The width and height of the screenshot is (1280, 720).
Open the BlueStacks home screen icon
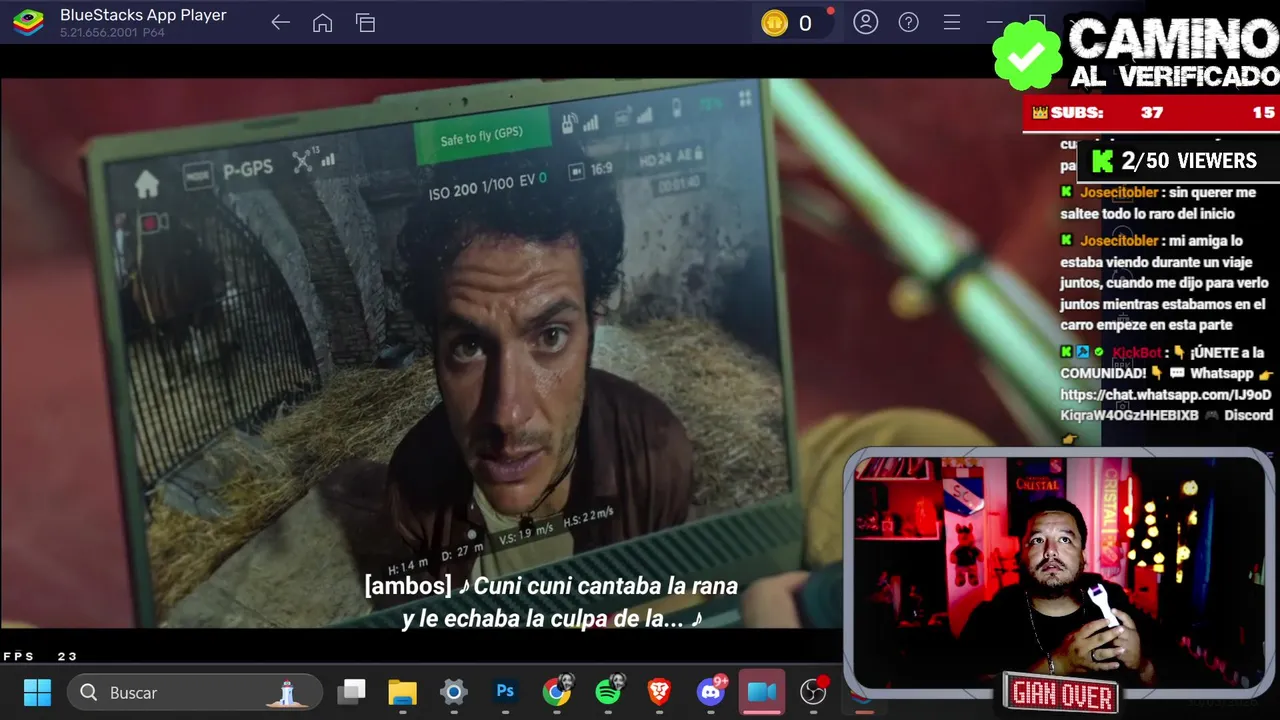point(322,23)
